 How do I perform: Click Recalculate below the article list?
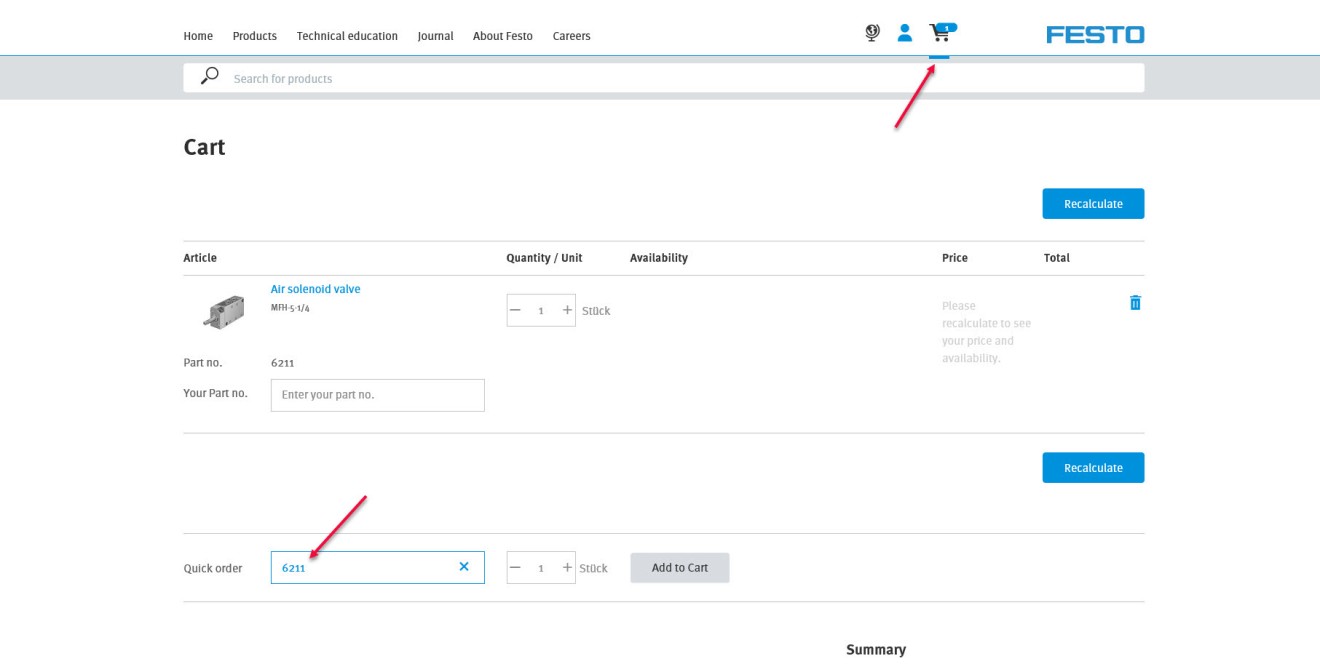[1093, 468]
